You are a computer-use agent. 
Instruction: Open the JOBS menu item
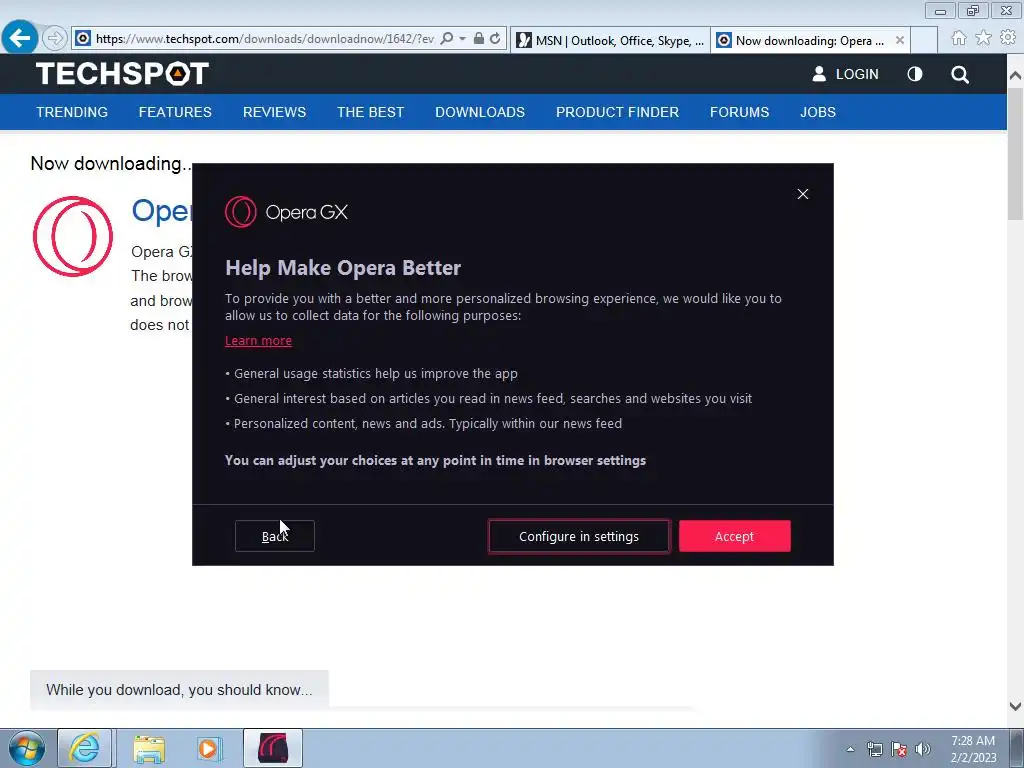tap(818, 112)
